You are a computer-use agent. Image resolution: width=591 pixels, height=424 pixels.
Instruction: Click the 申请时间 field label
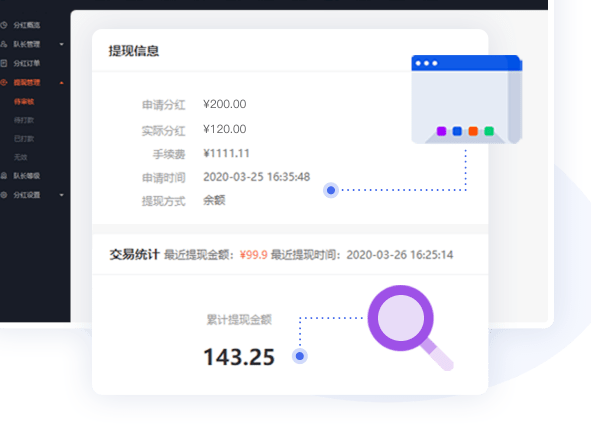coord(164,178)
